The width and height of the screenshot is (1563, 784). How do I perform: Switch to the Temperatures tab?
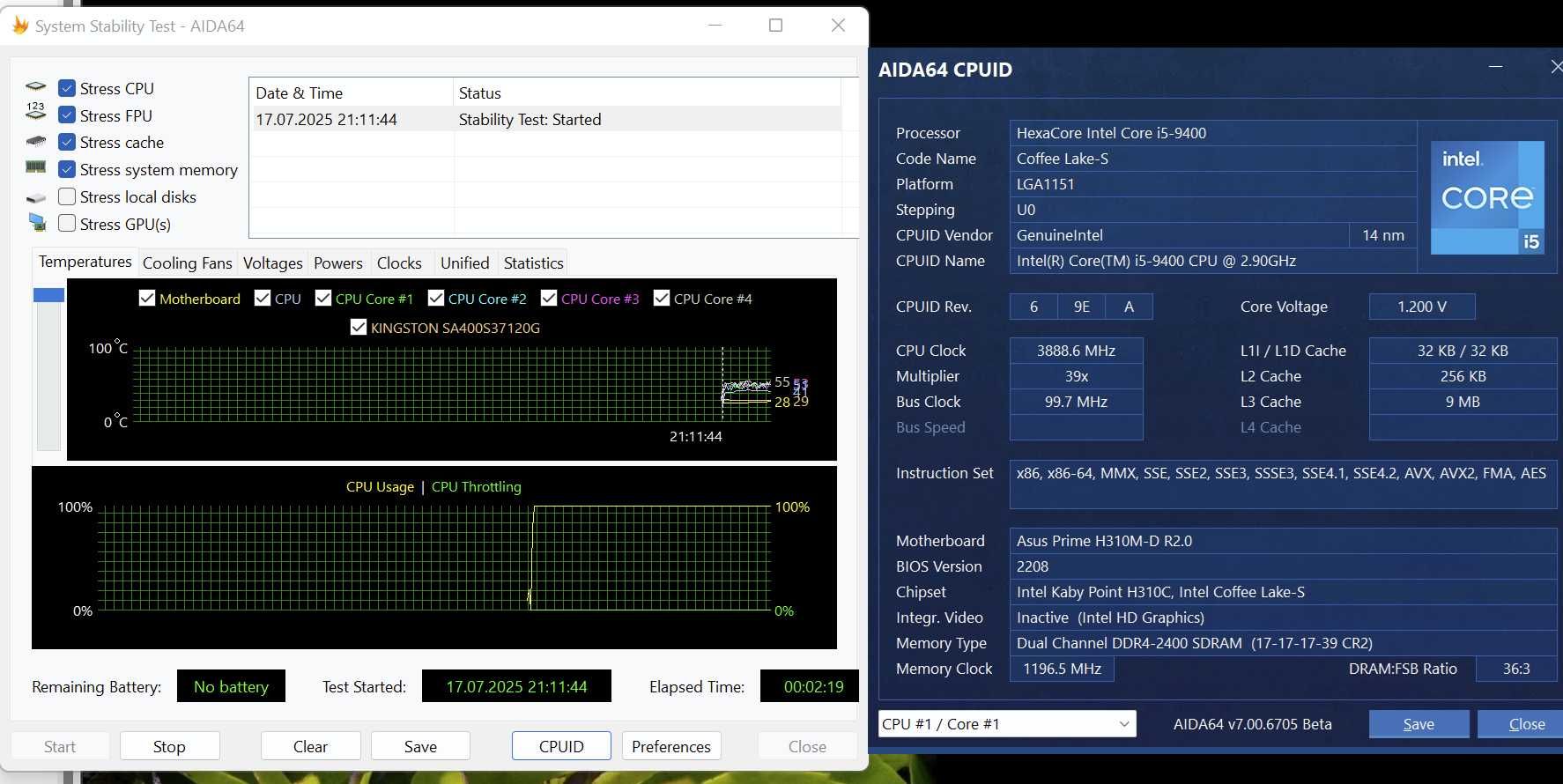click(85, 262)
